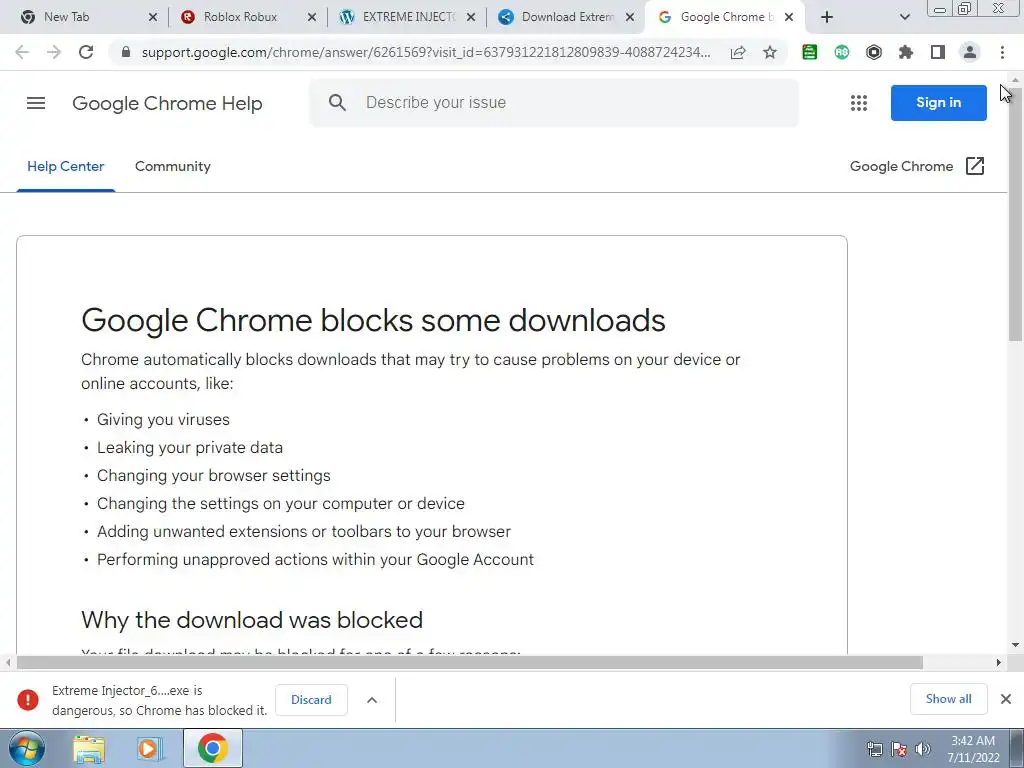The height and width of the screenshot is (768, 1024).
Task: Click the red download warning icon
Action: click(28, 699)
